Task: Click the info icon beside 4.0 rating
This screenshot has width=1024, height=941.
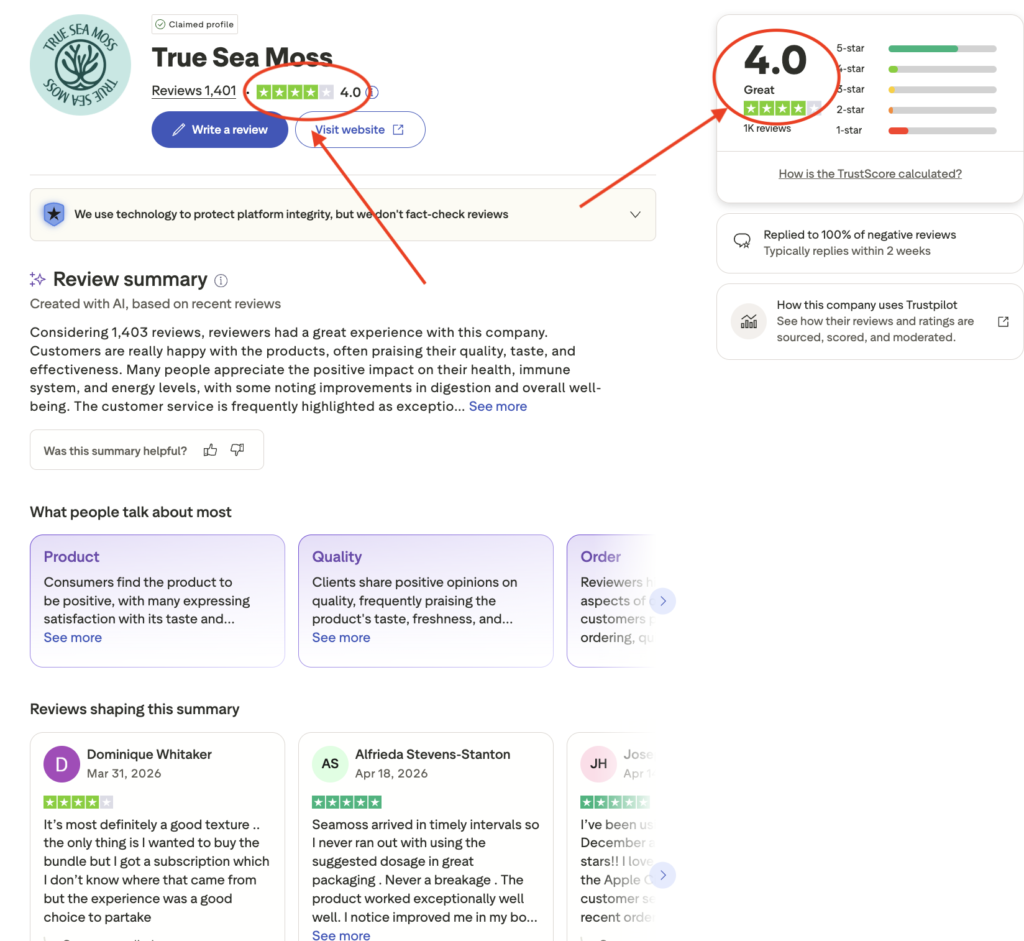Action: coord(372,92)
